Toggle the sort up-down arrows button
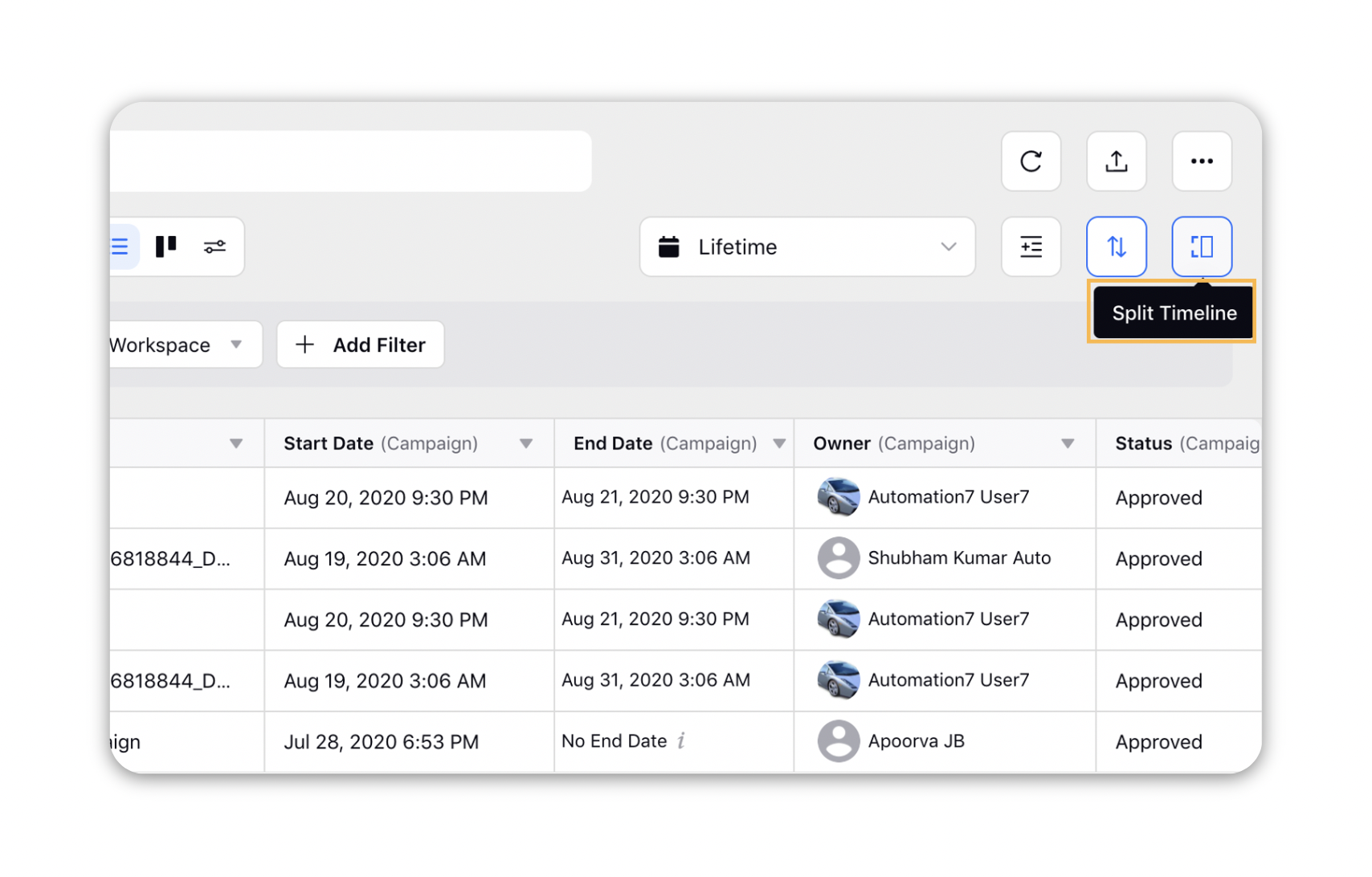Screen dimensions: 1372x877 (1116, 247)
